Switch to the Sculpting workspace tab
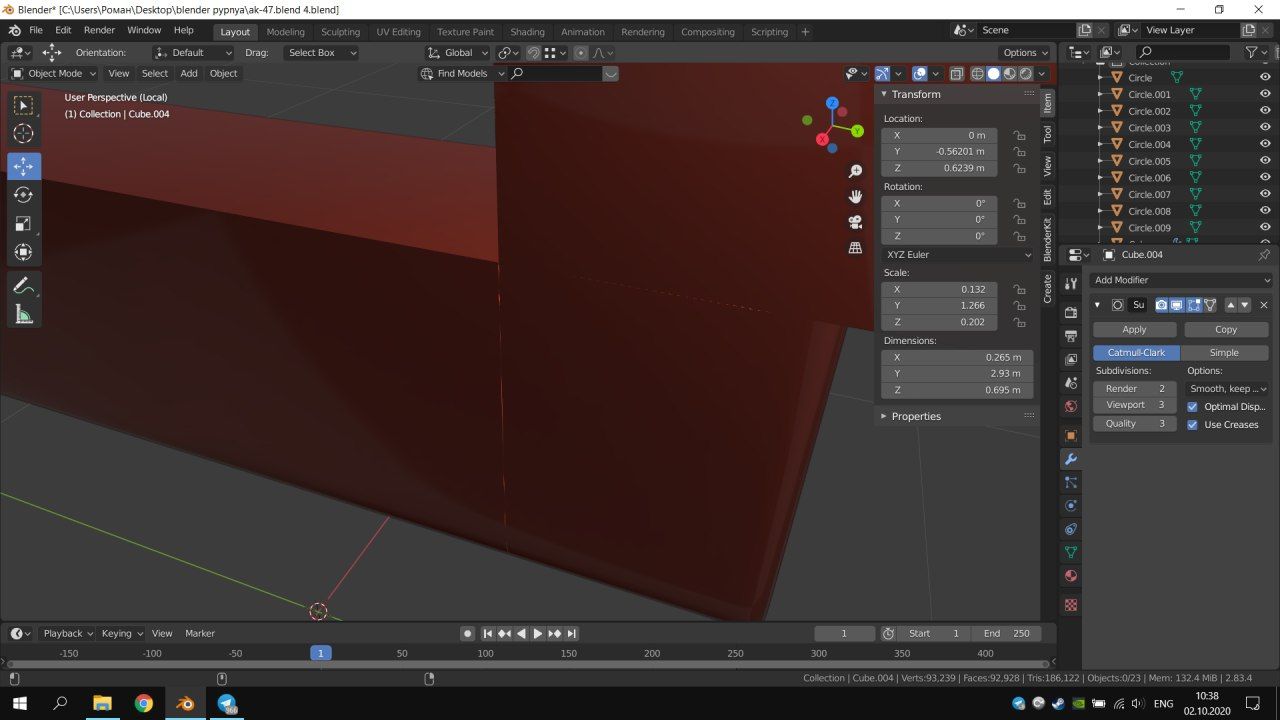This screenshot has height=720, width=1280. pyautogui.click(x=340, y=32)
